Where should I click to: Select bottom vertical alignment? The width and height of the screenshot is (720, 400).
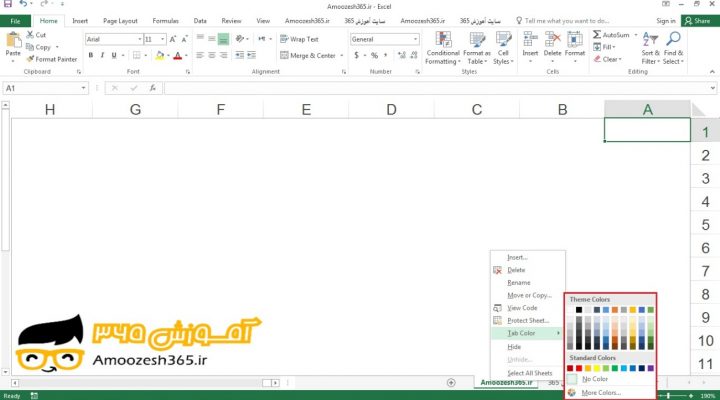point(223,39)
